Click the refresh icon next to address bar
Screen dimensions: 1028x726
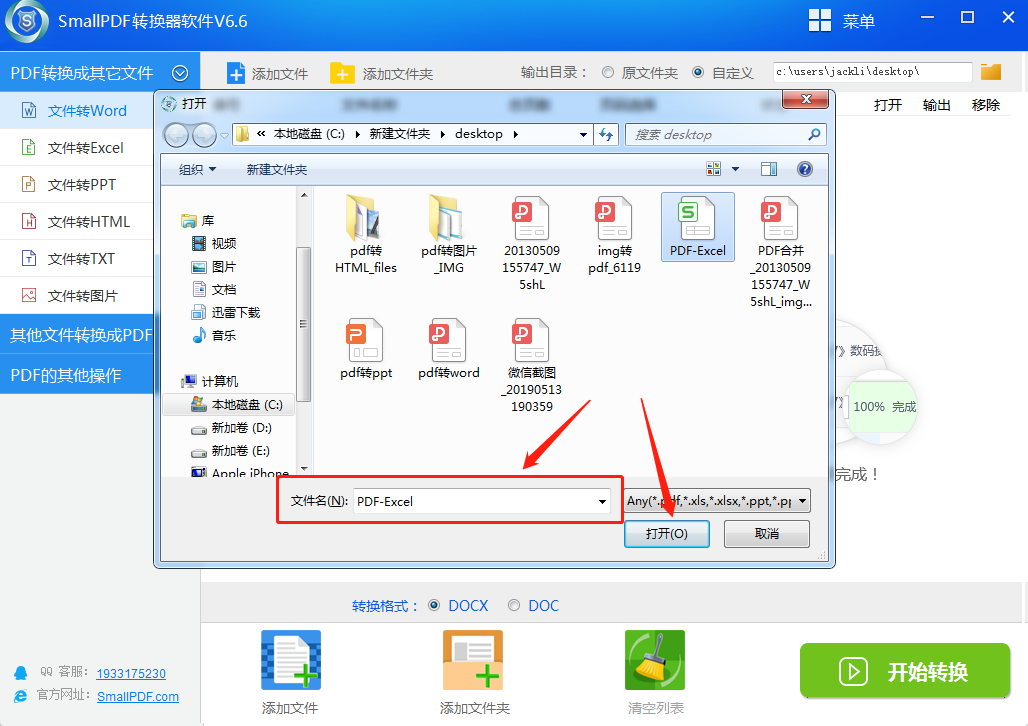coord(606,134)
